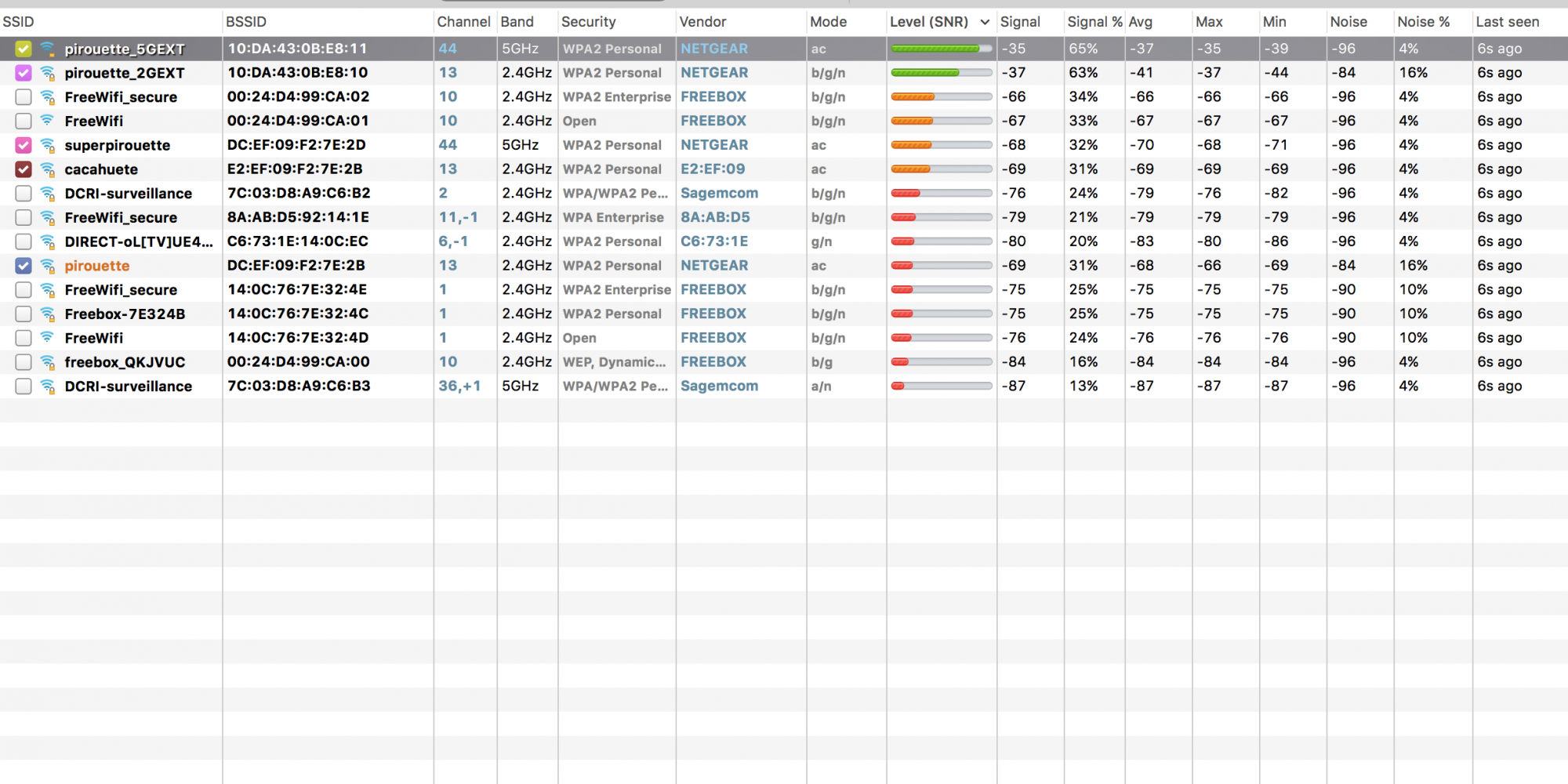Click WiFi icon of FreeWifi_secure on channel 1
The height and width of the screenshot is (784, 1568).
[48, 290]
